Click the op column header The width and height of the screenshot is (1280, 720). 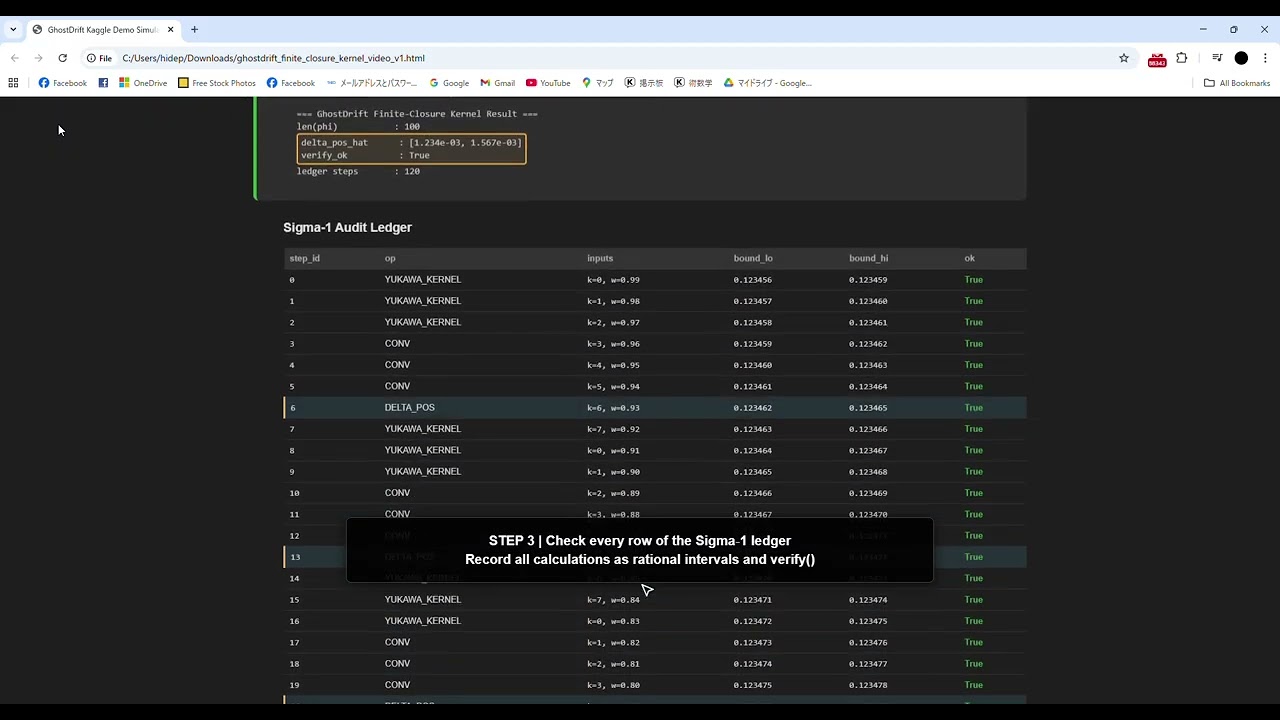tap(390, 259)
